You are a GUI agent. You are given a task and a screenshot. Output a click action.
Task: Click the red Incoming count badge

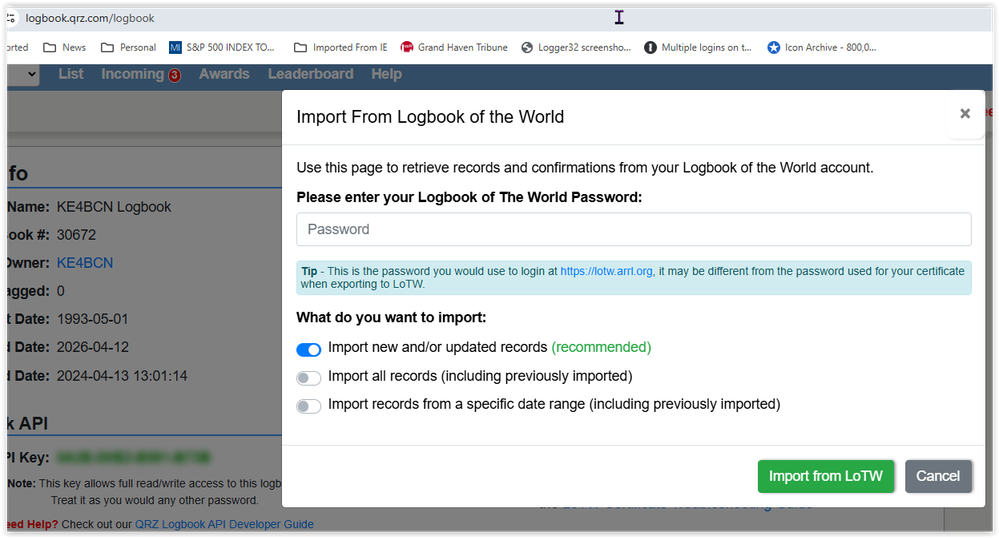pos(175,76)
